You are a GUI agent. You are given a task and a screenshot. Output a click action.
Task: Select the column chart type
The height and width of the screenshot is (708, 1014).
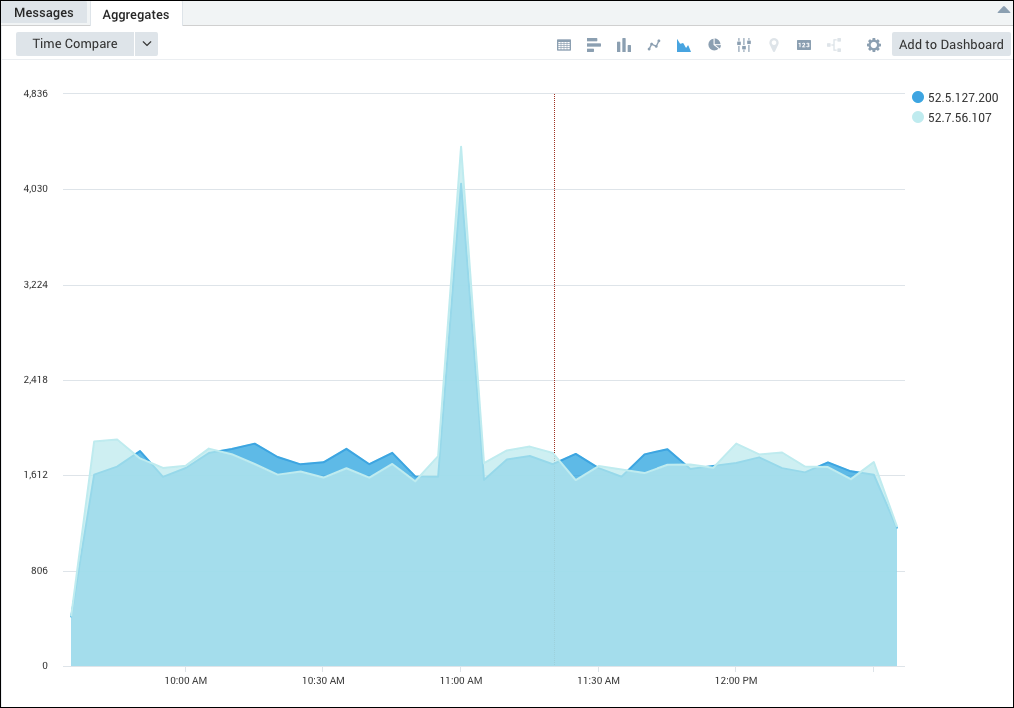(x=624, y=44)
